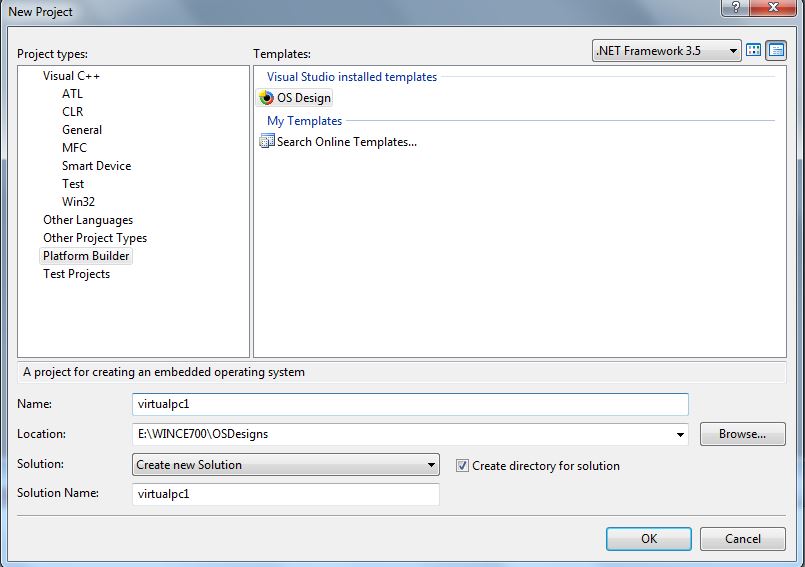Click into the Name field virtualpc1

click(x=410, y=404)
